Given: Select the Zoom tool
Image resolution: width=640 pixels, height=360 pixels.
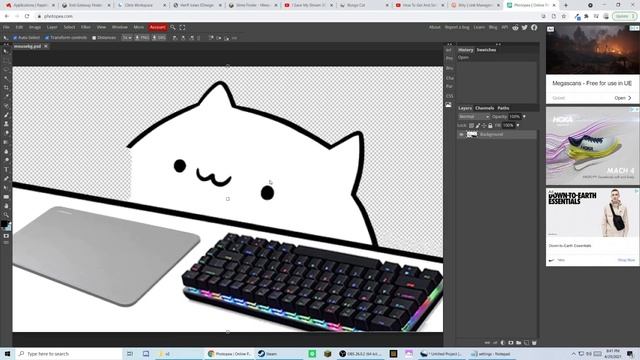Looking at the screenshot, I should [x=6, y=215].
